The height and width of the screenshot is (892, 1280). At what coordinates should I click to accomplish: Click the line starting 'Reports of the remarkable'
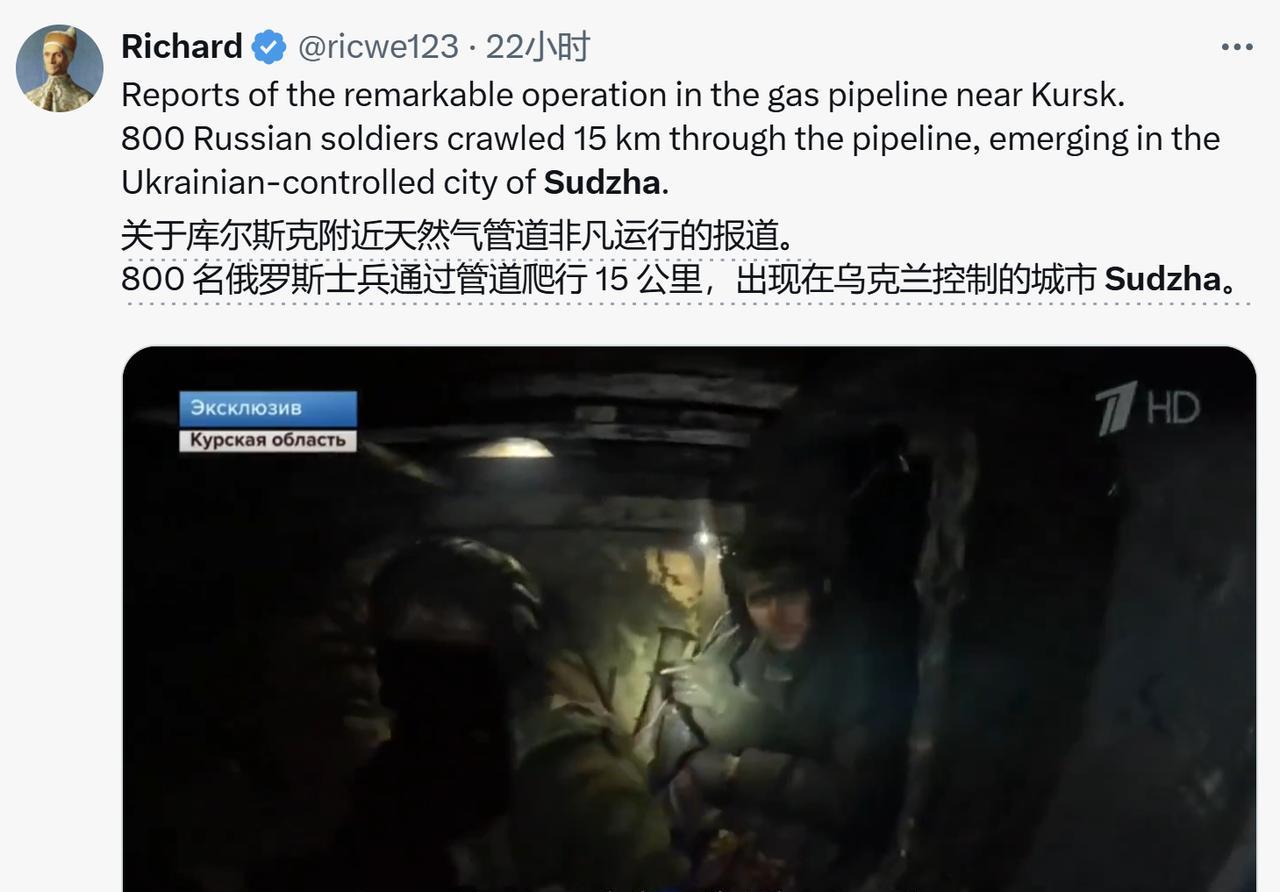(623, 95)
